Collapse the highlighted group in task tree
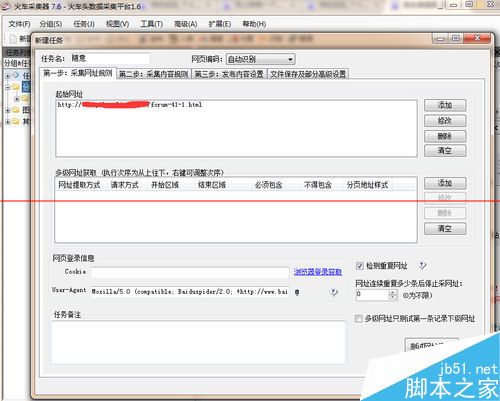The width and height of the screenshot is (500, 401). click(x=7, y=87)
